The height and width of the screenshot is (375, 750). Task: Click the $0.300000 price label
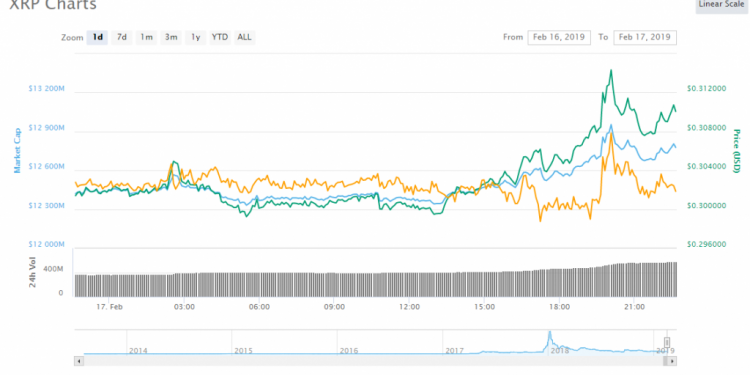coord(706,206)
